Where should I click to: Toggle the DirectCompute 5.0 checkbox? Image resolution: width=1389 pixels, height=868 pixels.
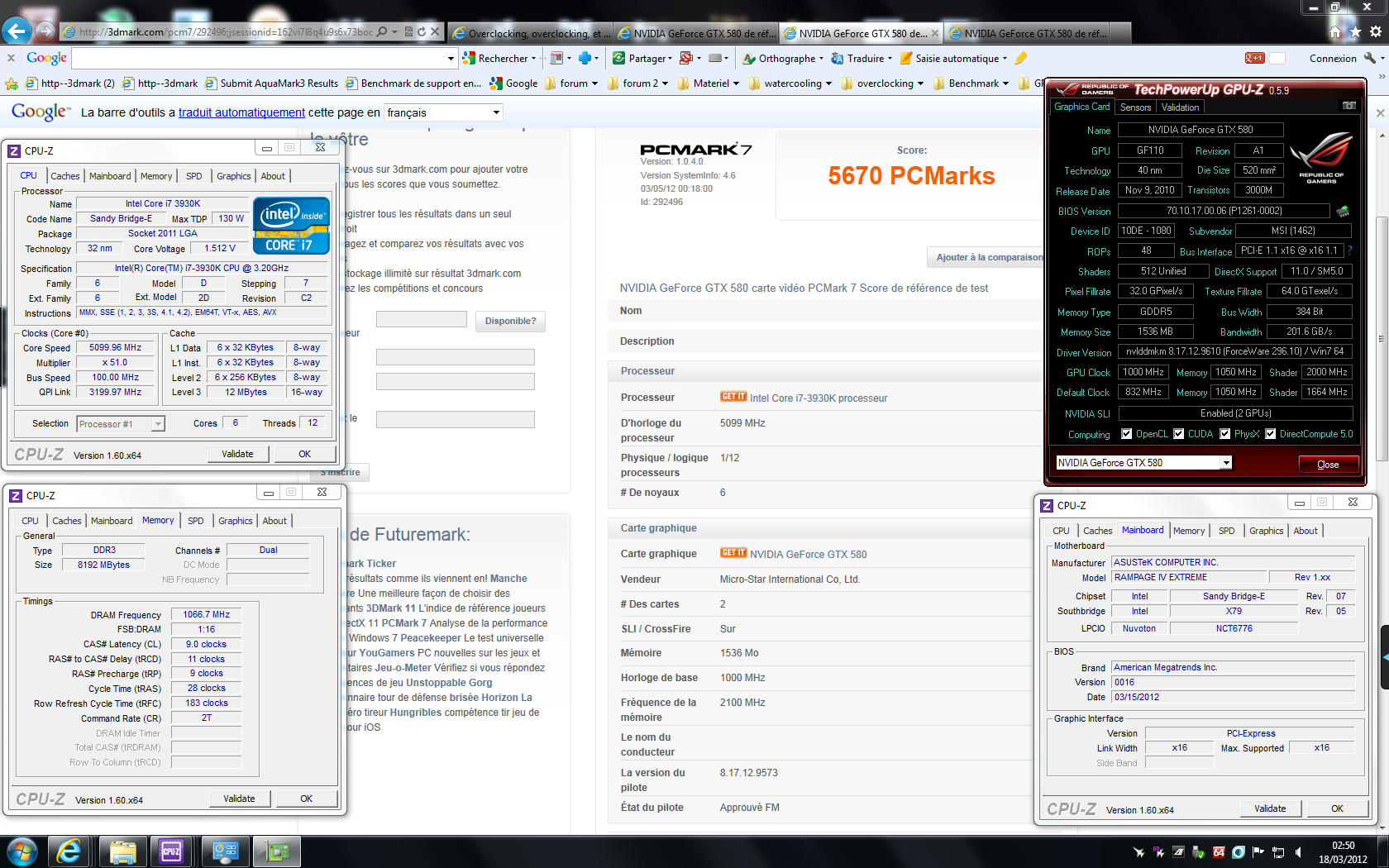(1271, 434)
